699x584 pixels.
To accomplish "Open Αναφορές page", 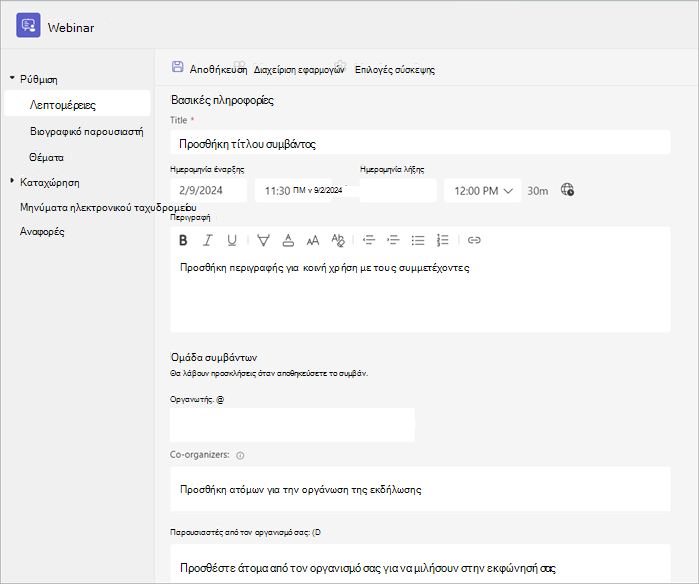I will (x=42, y=231).
